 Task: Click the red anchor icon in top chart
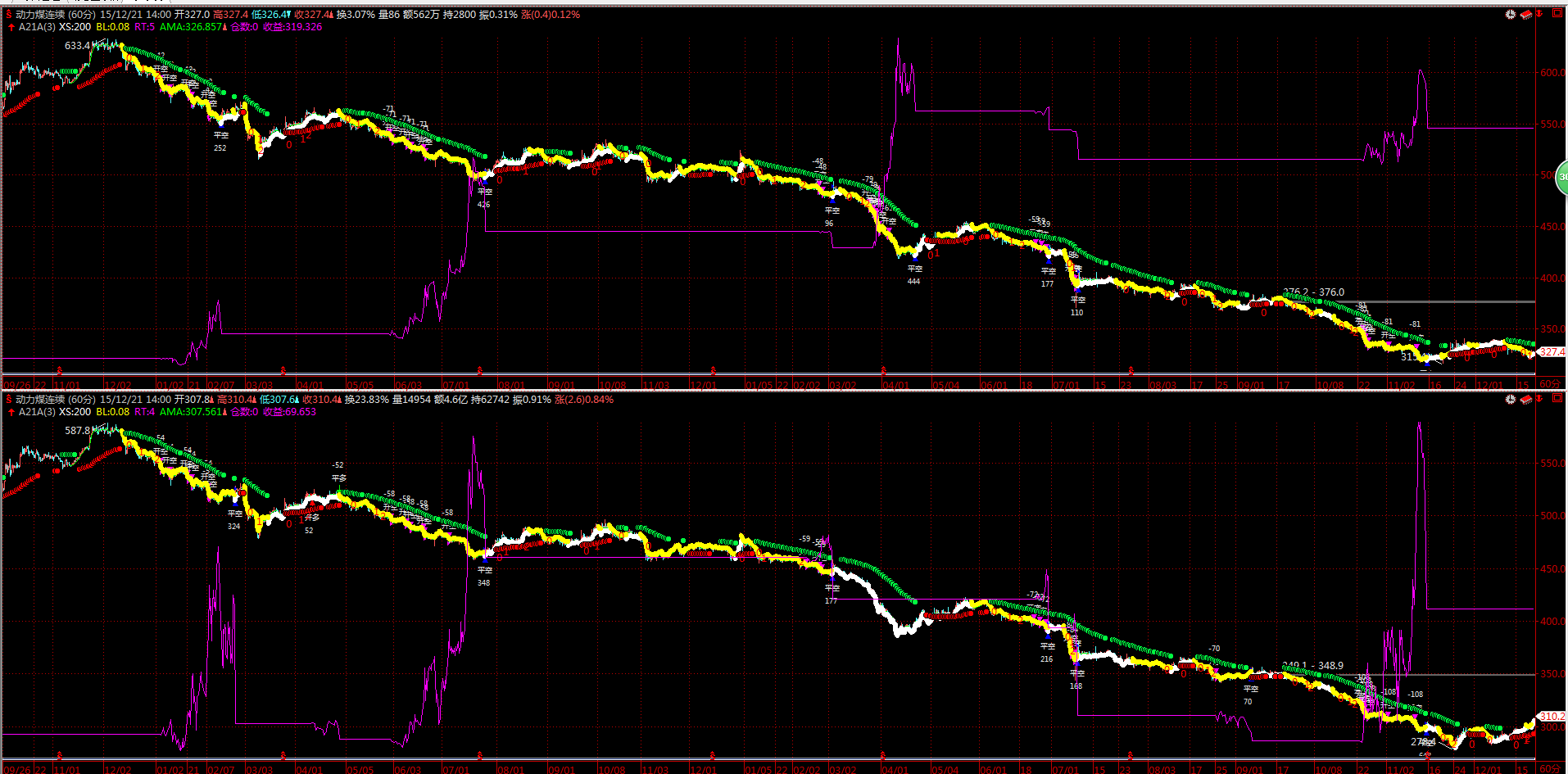[1539, 14]
